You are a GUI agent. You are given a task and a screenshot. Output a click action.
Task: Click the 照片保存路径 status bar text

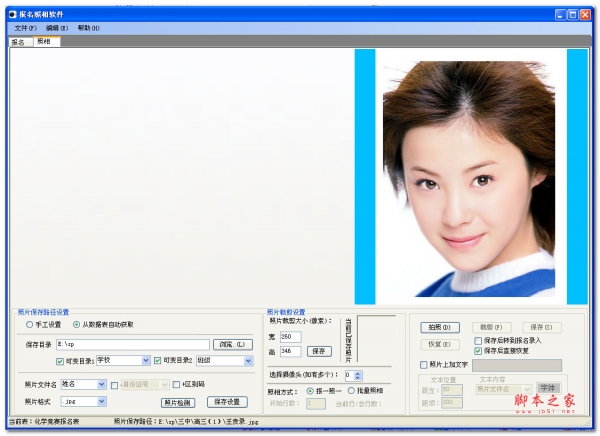coord(186,422)
